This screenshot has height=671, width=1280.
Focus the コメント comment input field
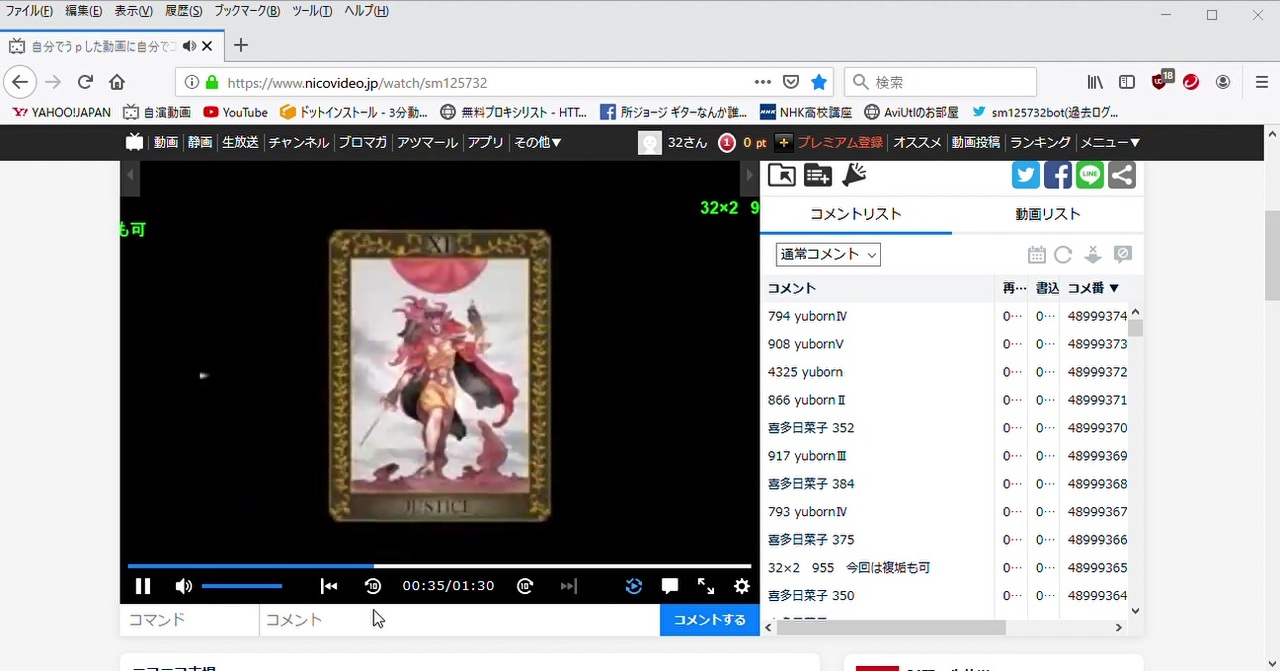click(460, 620)
